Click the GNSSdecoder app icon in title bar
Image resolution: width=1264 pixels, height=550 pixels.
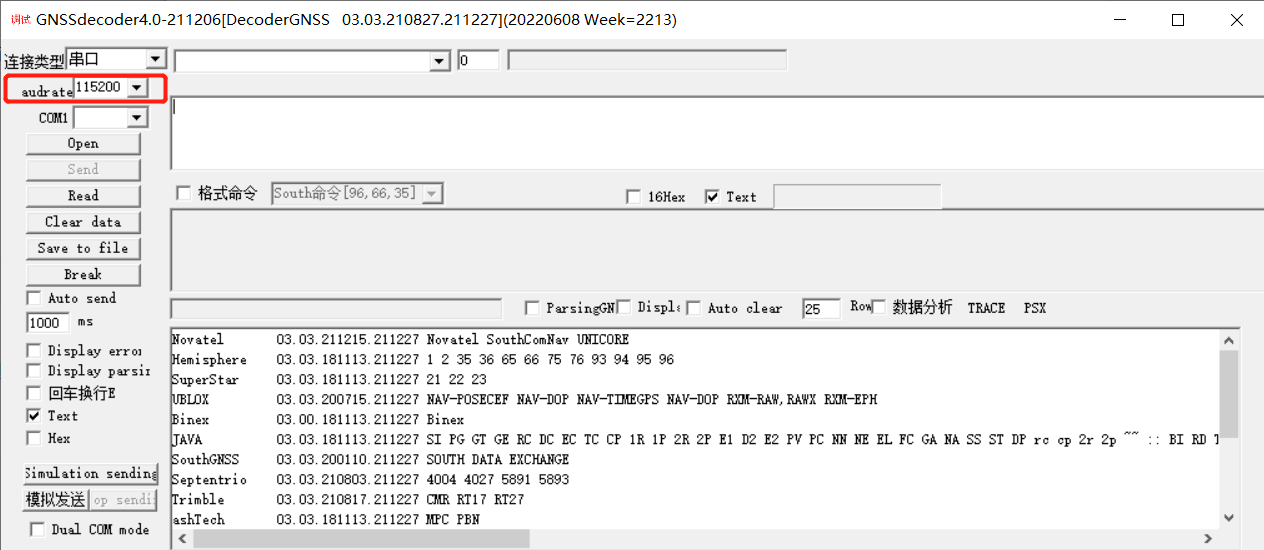coord(20,19)
